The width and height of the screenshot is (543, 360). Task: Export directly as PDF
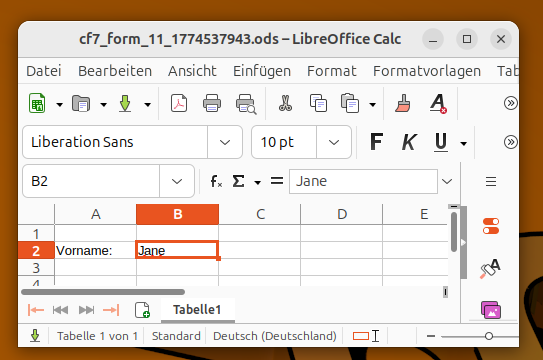pyautogui.click(x=179, y=103)
